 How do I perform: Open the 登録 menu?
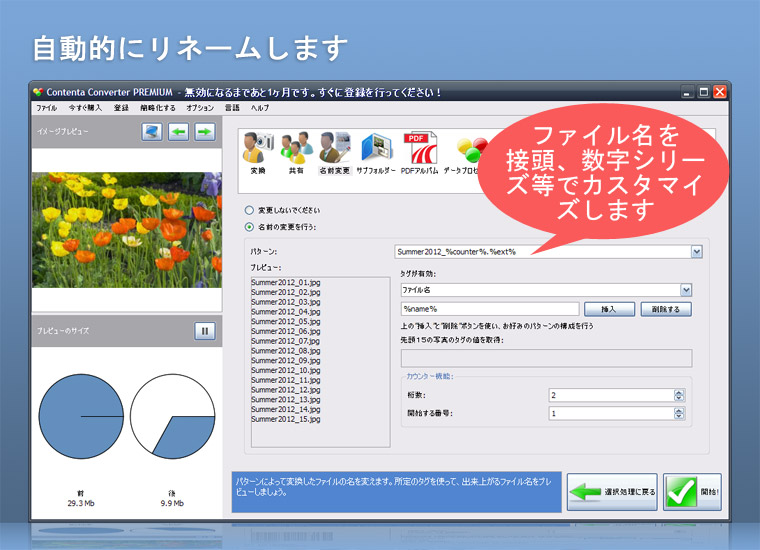[121, 108]
